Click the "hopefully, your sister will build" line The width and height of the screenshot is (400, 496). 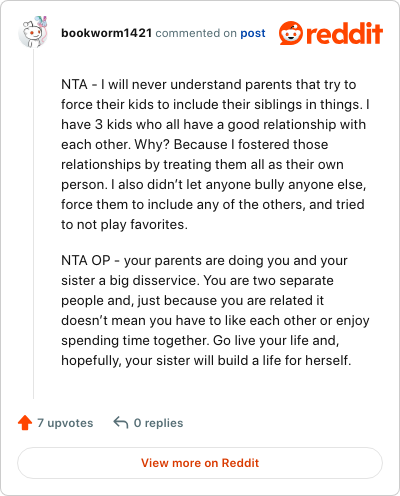(206, 360)
